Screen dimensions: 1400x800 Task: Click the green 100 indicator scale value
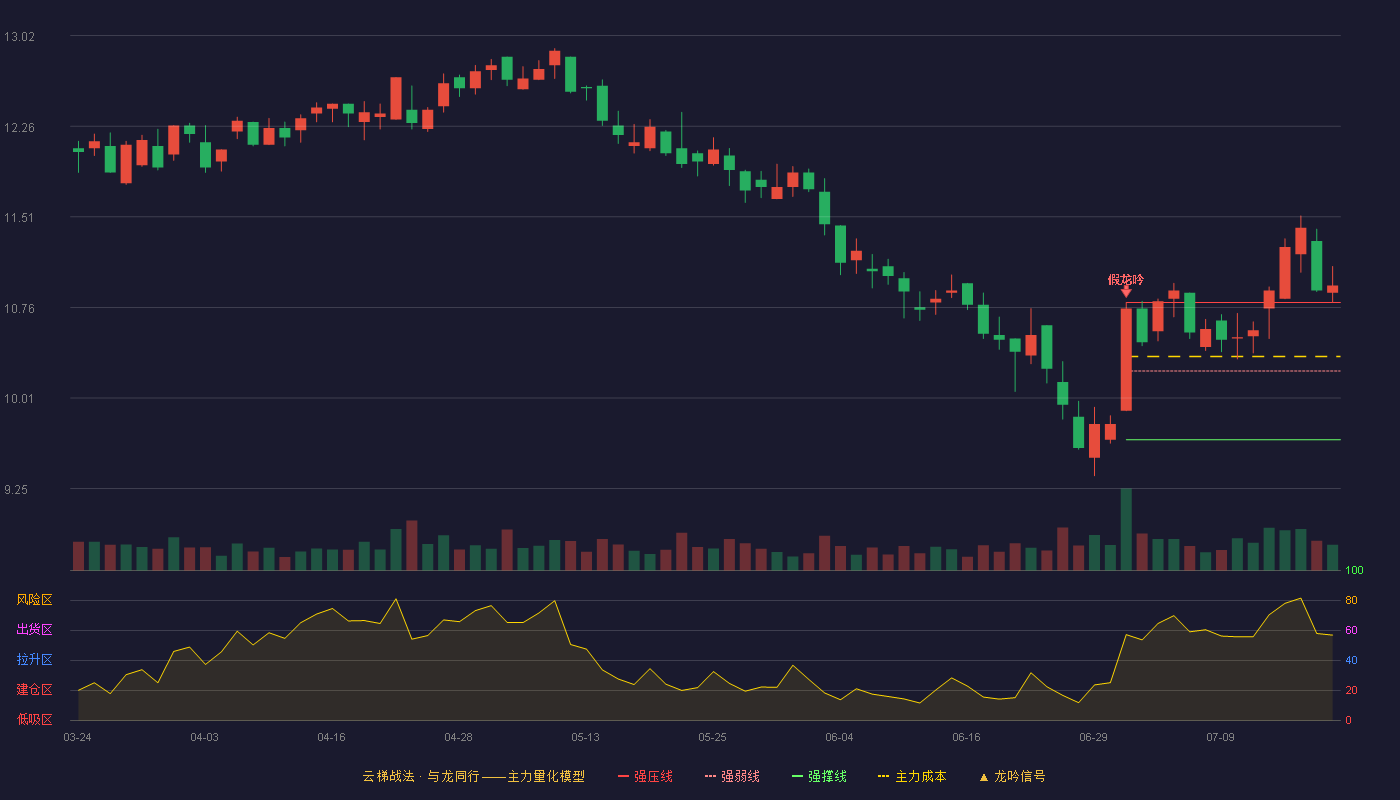1354,570
